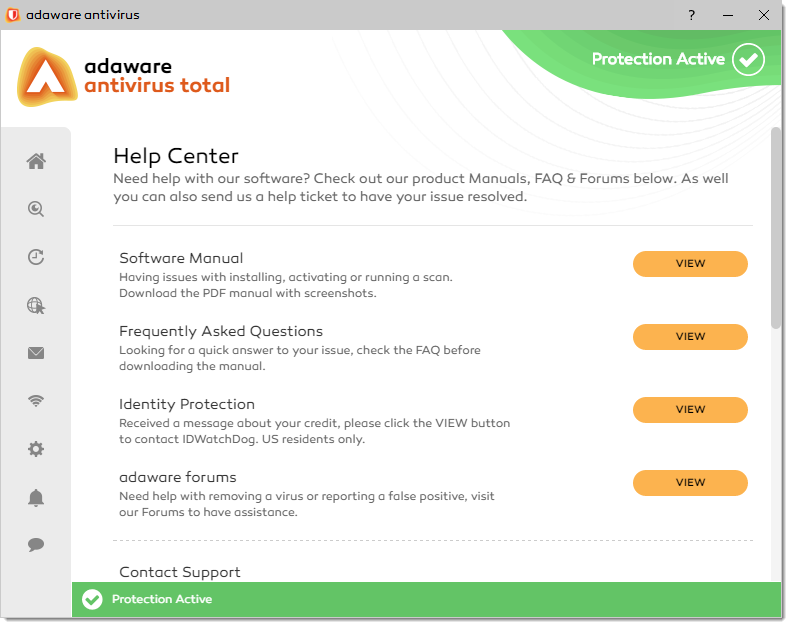Click the vertical scrollbar thumb

pos(776,228)
